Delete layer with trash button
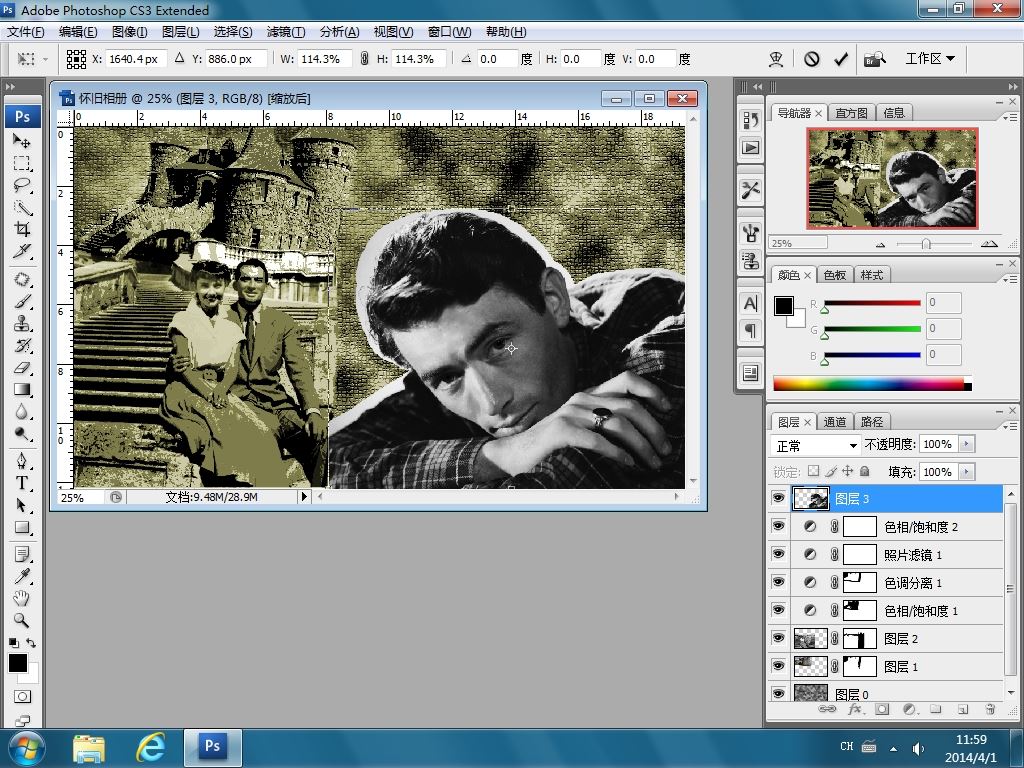 coord(990,709)
